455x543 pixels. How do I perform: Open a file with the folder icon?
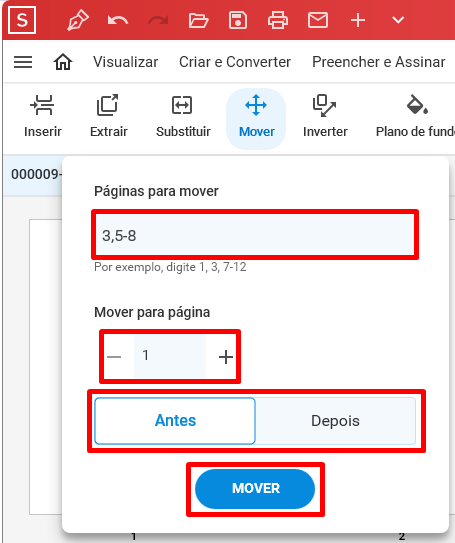[x=198, y=20]
